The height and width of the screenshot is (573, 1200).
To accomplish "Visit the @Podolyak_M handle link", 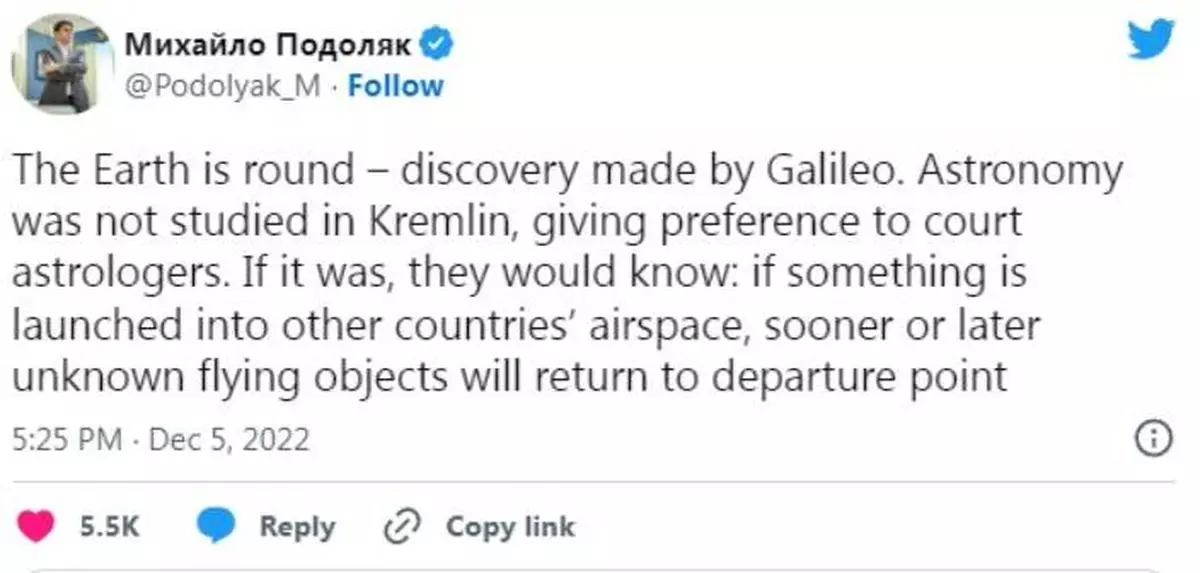I will (x=223, y=86).
